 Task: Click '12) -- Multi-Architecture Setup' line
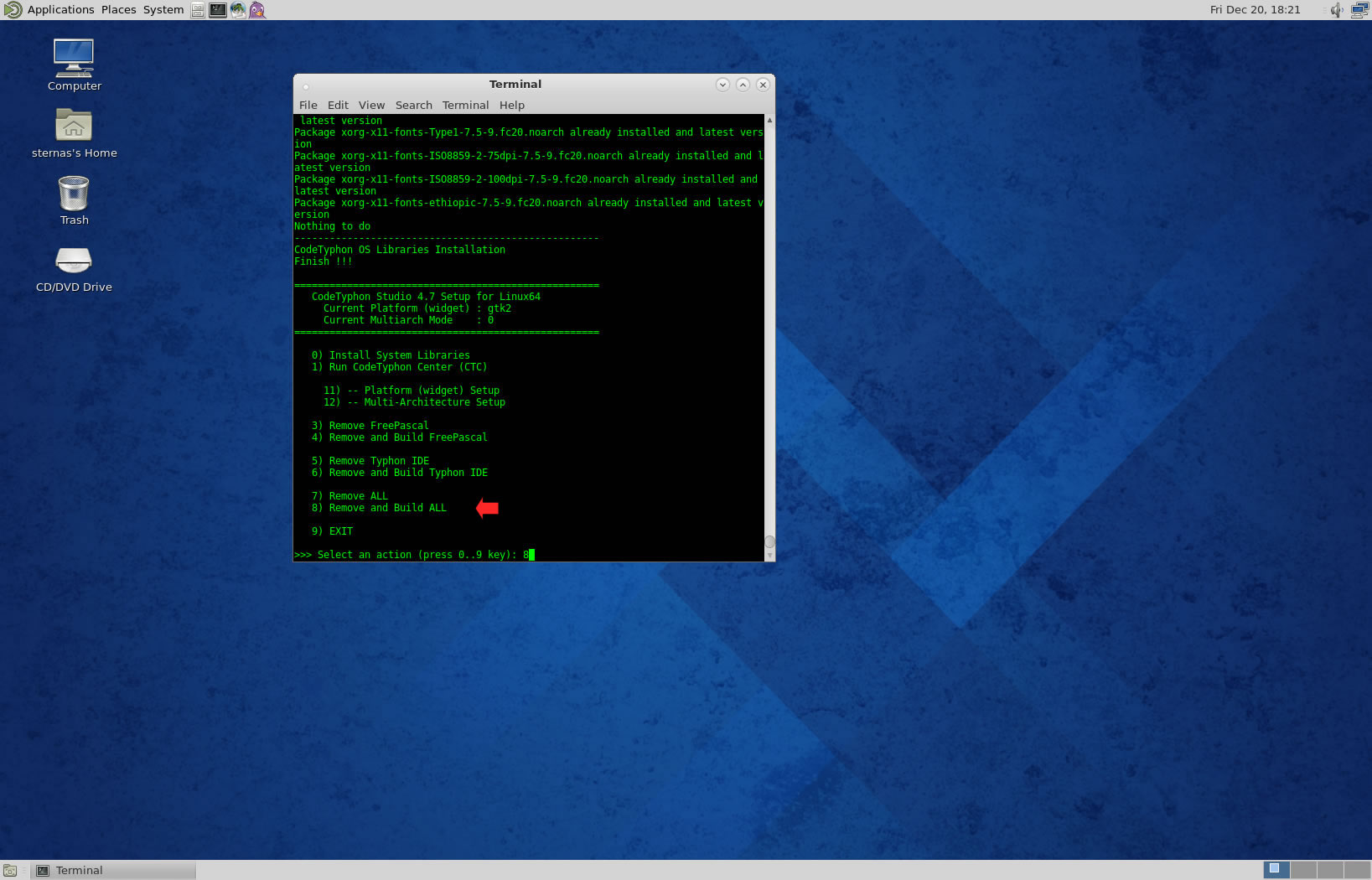pyautogui.click(x=414, y=402)
